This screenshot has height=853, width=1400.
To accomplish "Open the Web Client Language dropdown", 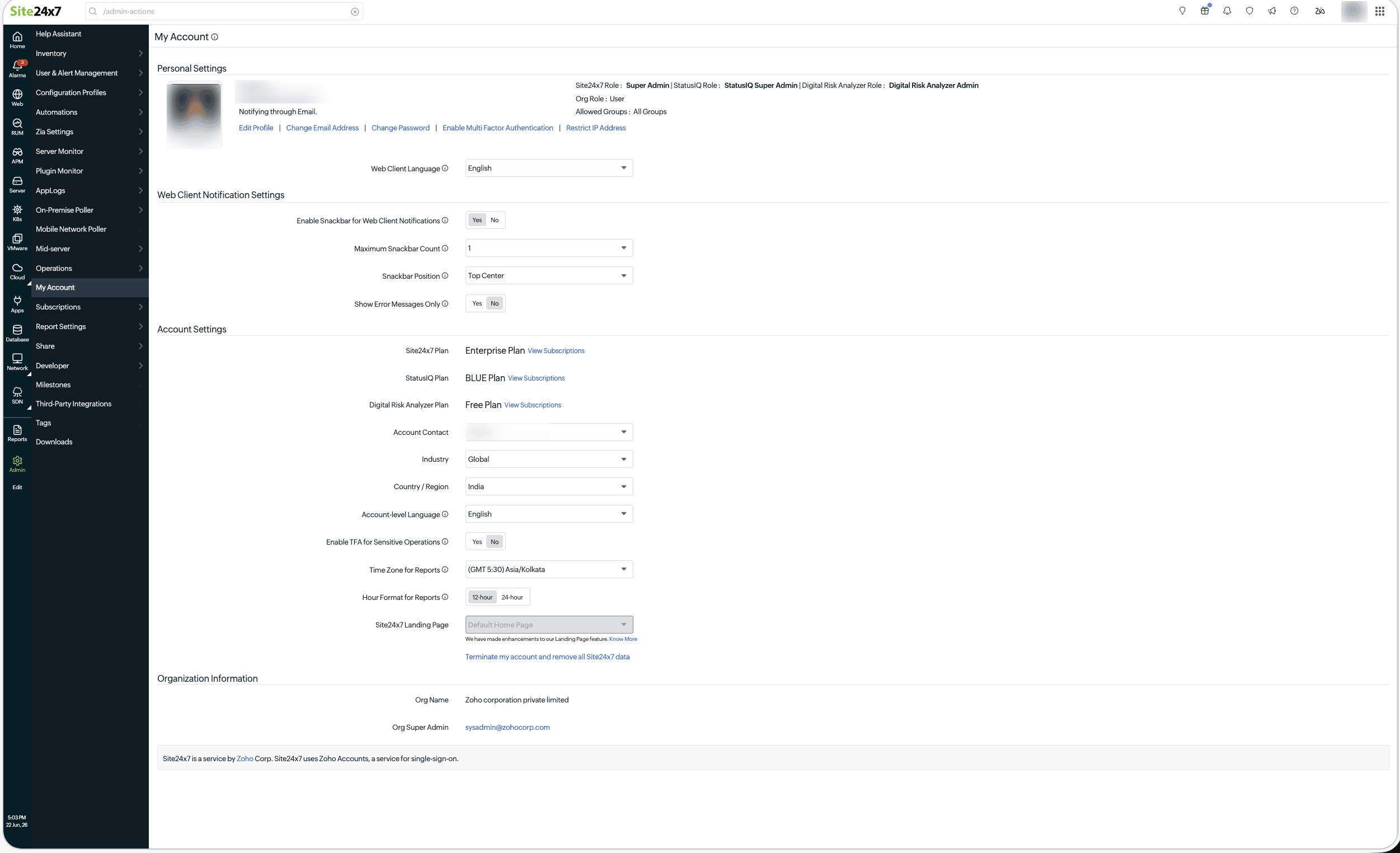I will tap(549, 168).
